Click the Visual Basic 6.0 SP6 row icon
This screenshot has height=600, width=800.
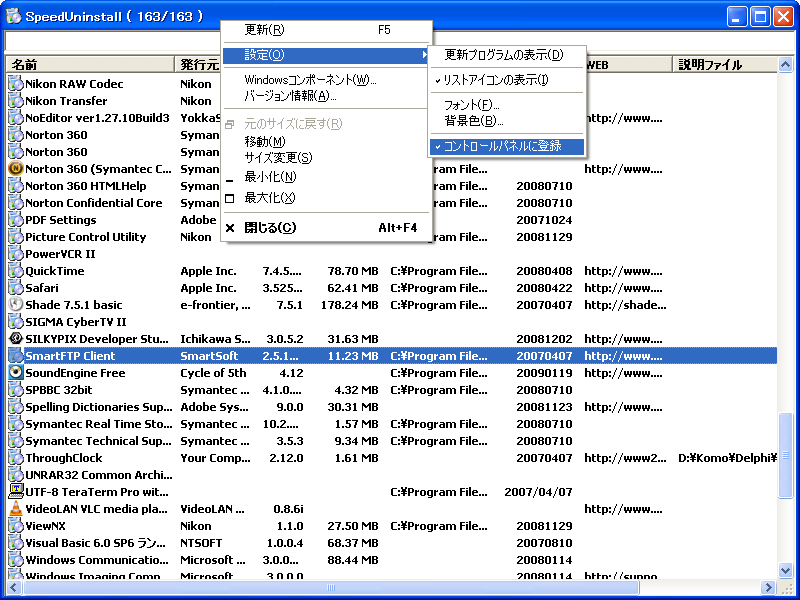coord(16,542)
